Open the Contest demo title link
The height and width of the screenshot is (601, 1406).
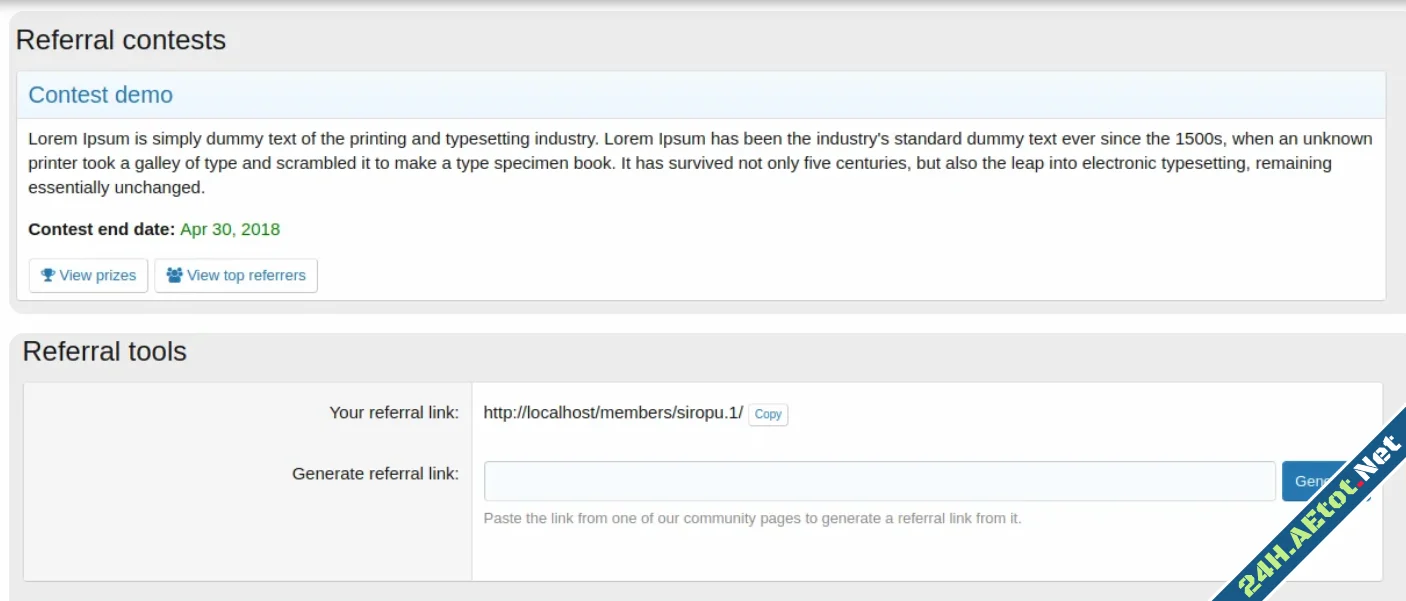100,95
